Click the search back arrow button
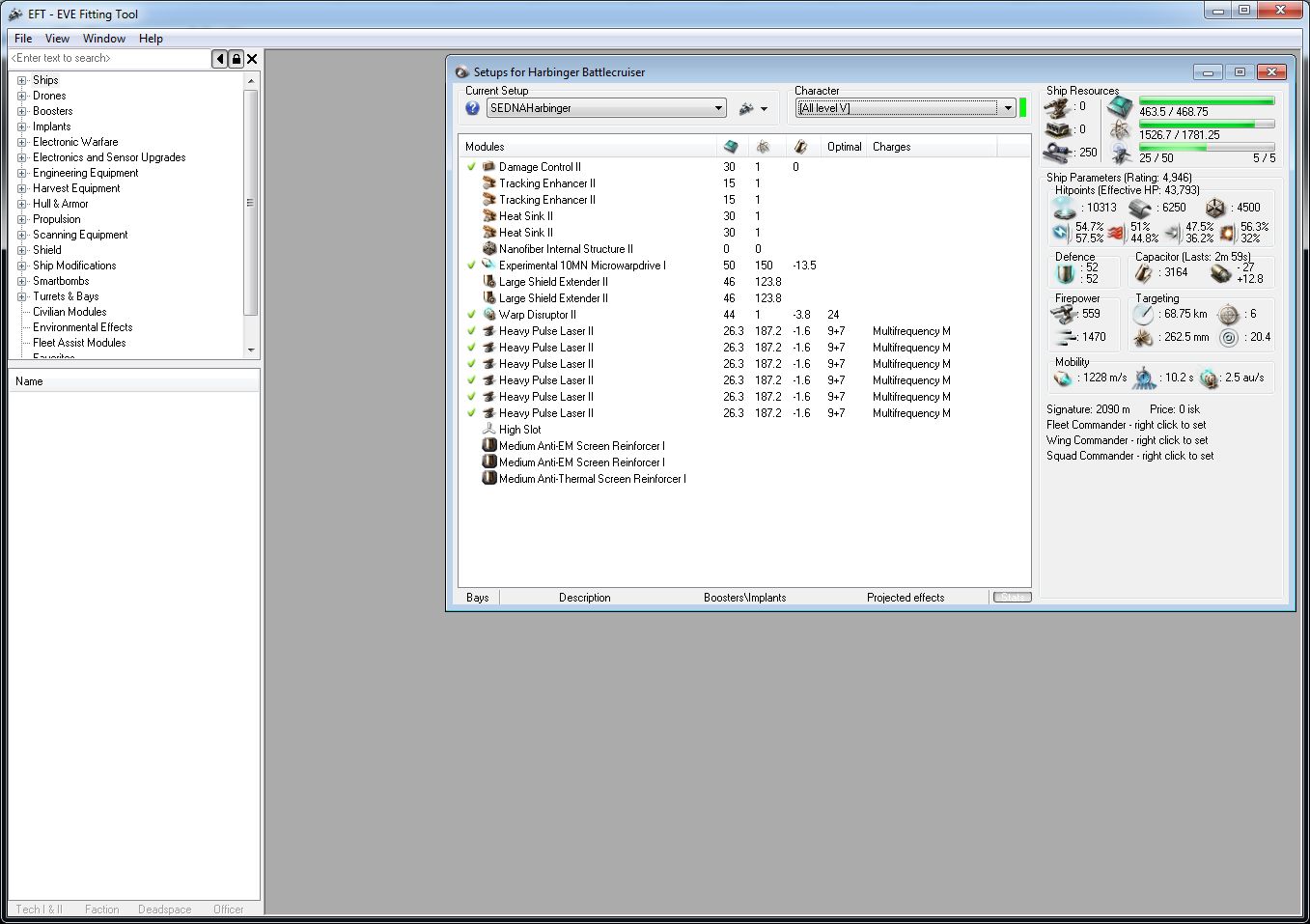This screenshot has width=1310, height=924. pos(220,59)
